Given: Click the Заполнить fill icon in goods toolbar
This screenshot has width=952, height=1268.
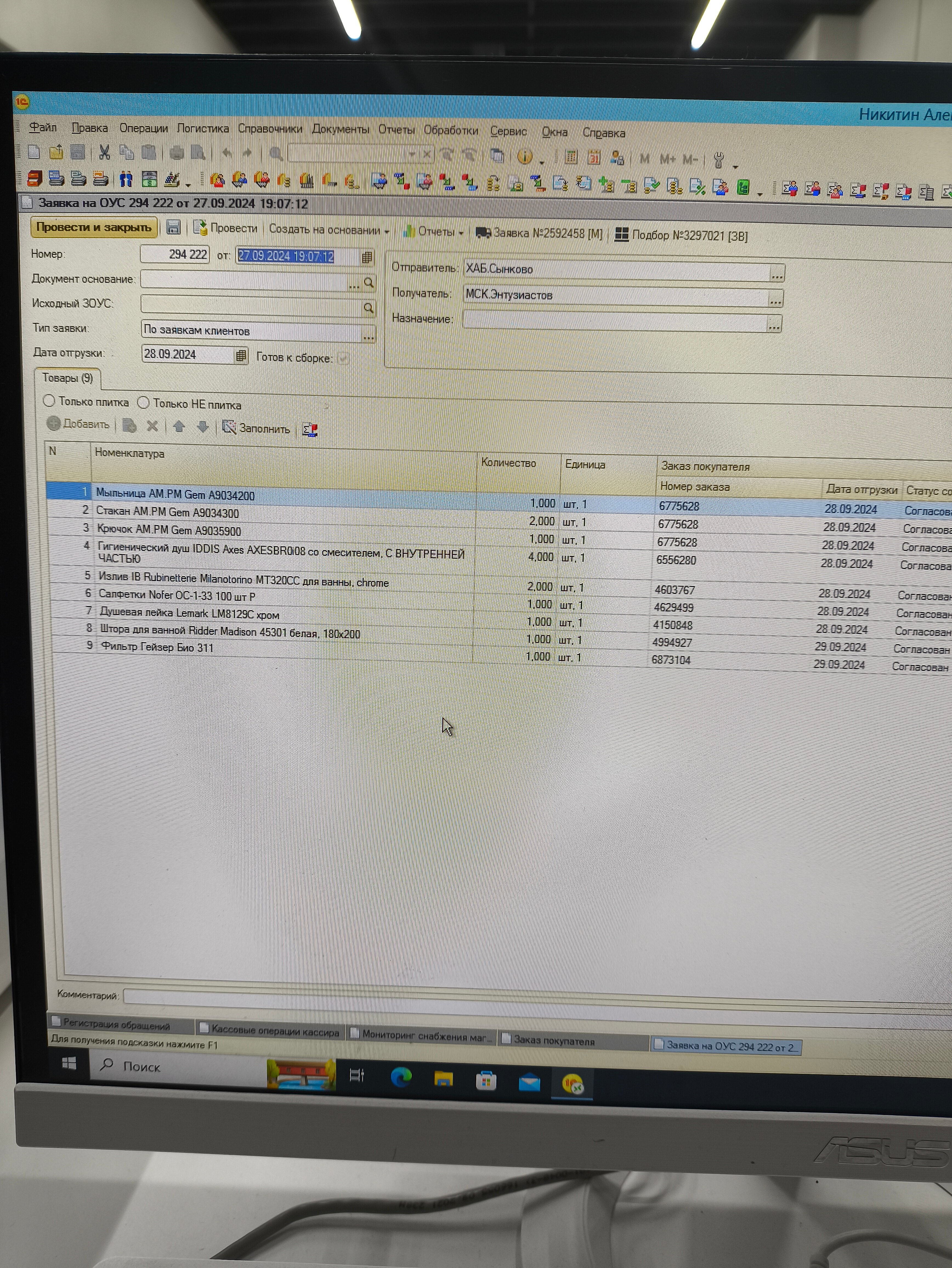Looking at the screenshot, I should click(x=229, y=427).
